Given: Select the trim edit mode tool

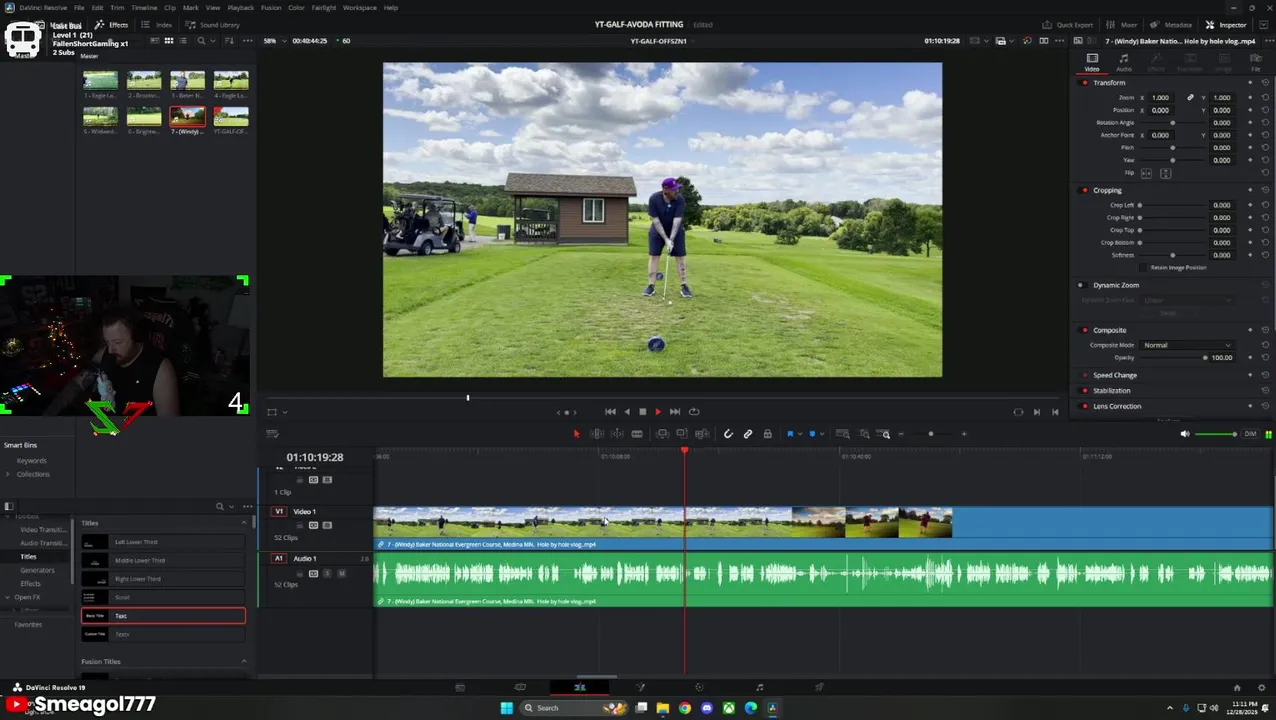Looking at the screenshot, I should click(597, 434).
